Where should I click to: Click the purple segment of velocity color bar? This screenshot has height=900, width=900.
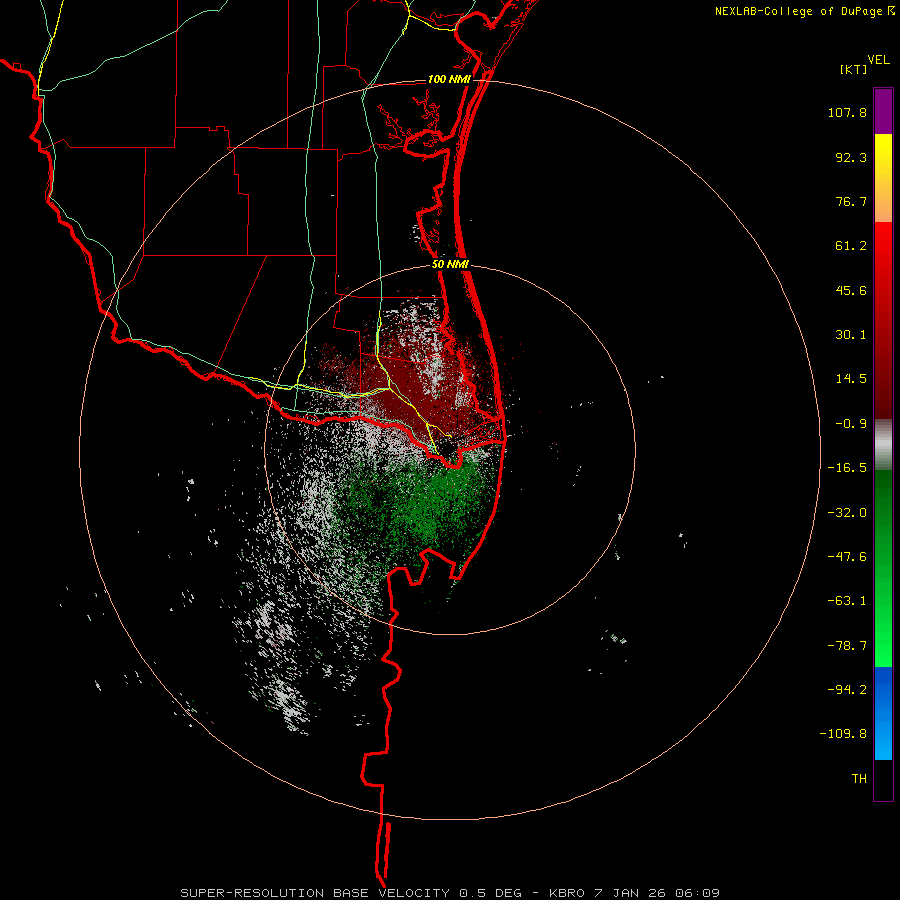pos(883,111)
